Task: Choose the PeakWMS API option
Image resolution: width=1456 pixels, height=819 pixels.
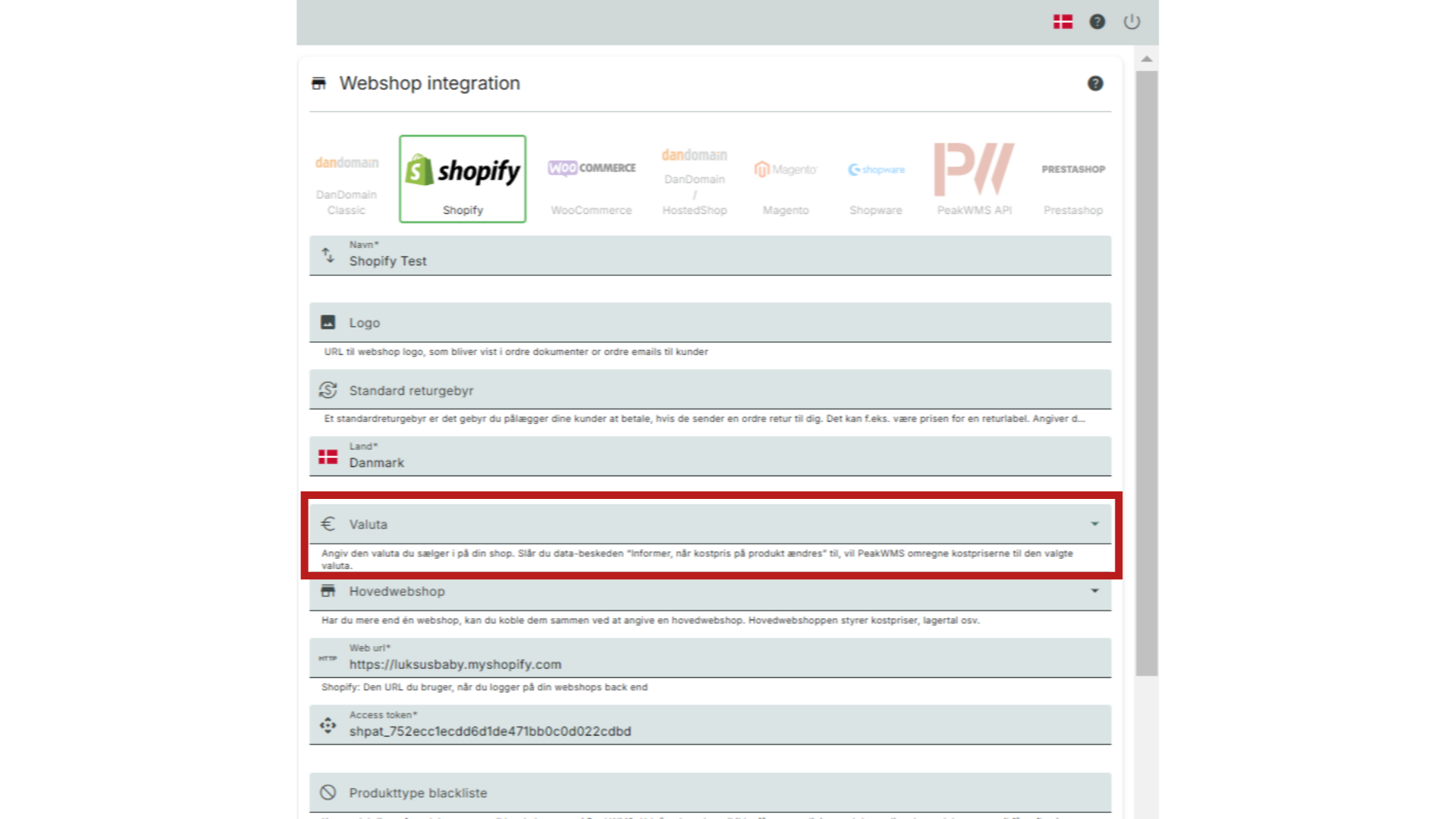Action: click(974, 179)
